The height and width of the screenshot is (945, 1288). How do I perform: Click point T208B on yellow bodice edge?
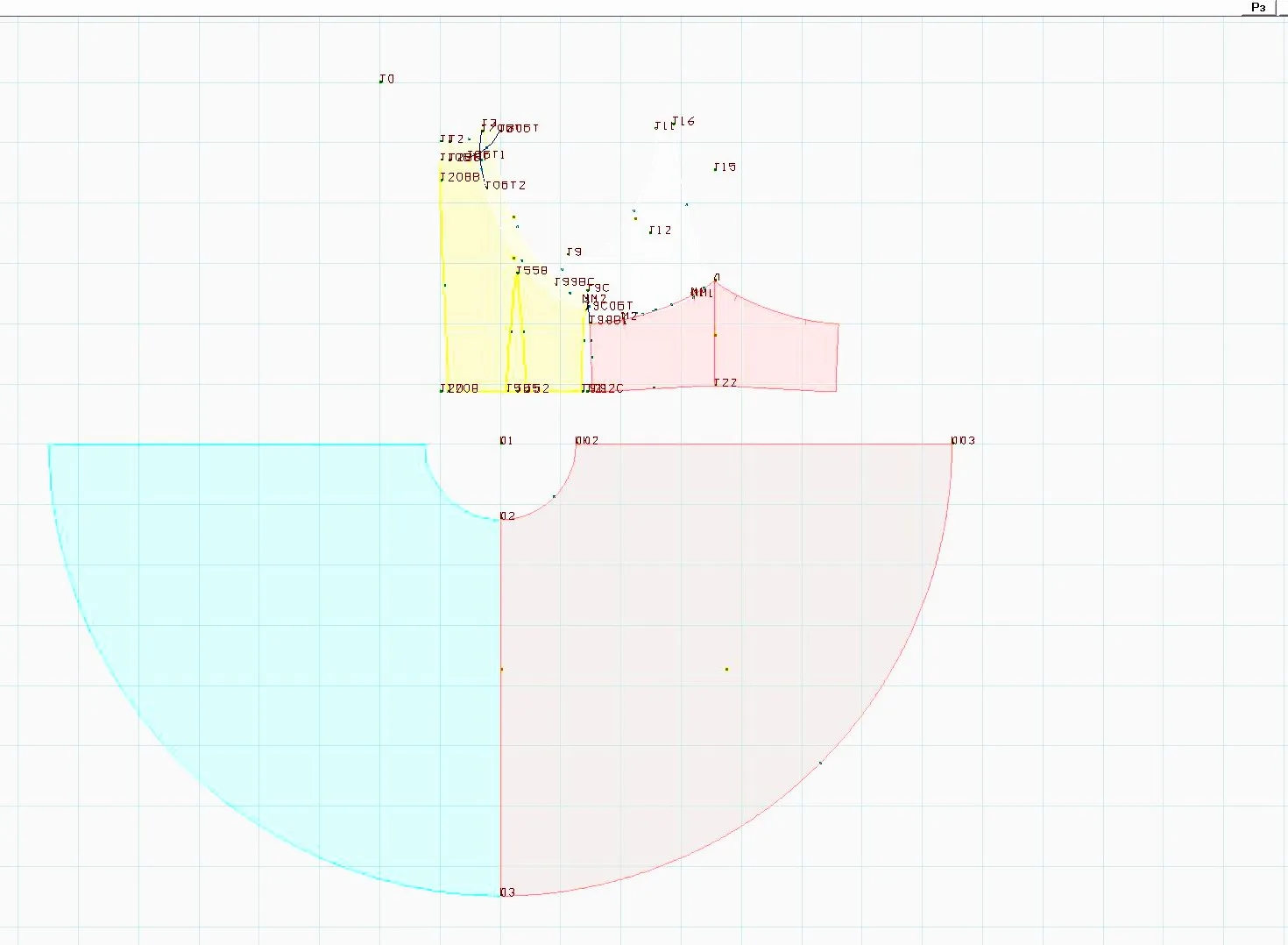(459, 177)
